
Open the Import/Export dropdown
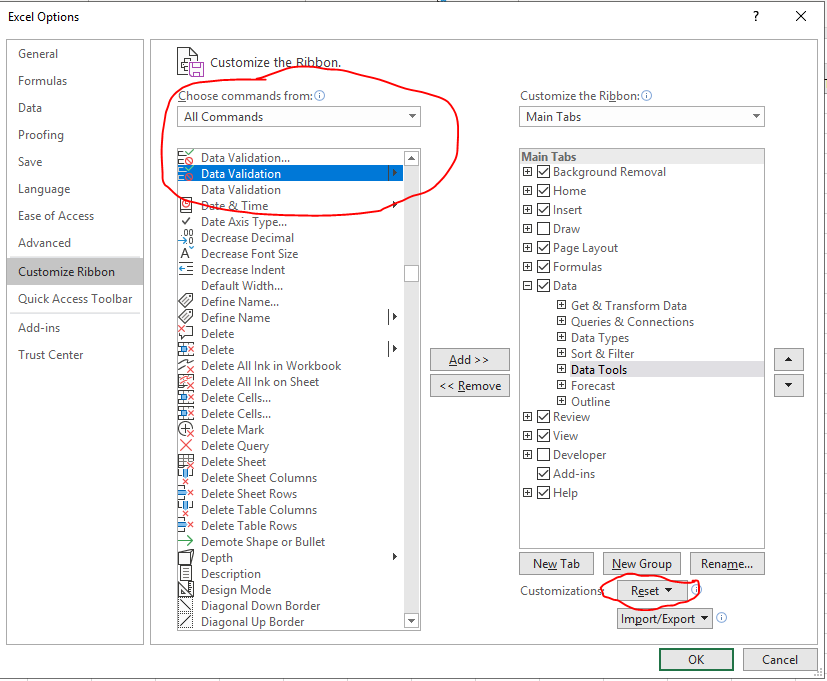click(x=665, y=618)
